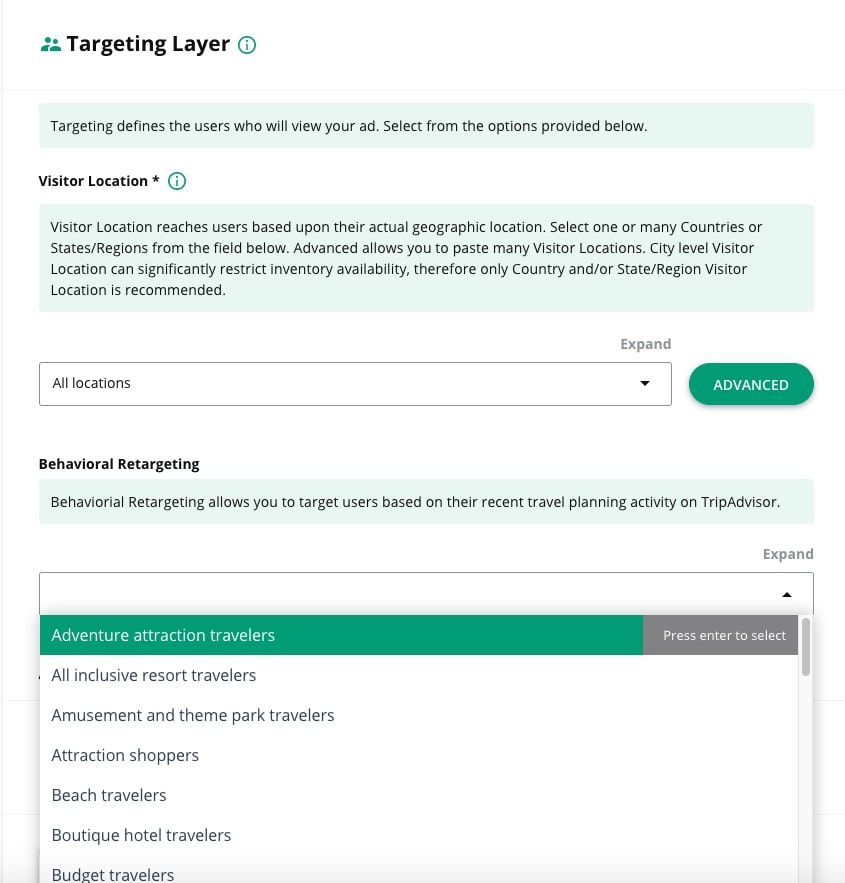Click the people icon next to Targeting Layer
This screenshot has width=845, height=883.
click(50, 45)
